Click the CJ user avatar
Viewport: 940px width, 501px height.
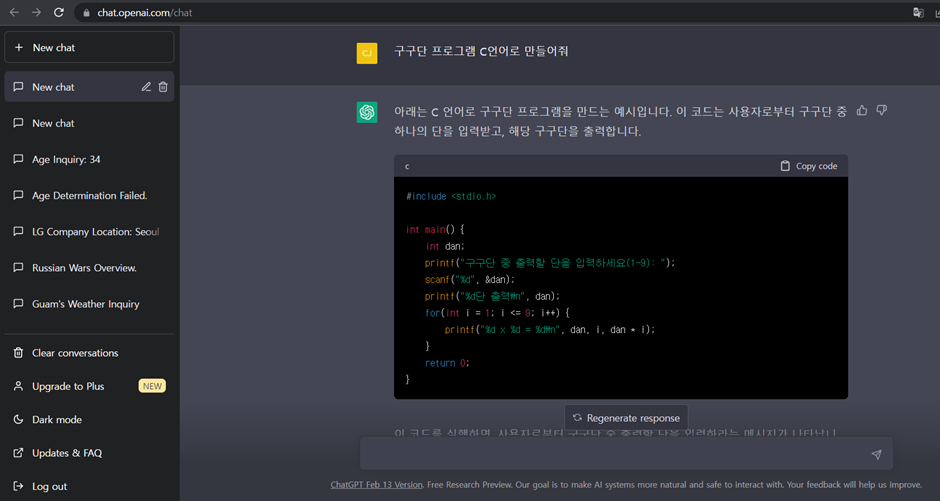click(367, 53)
